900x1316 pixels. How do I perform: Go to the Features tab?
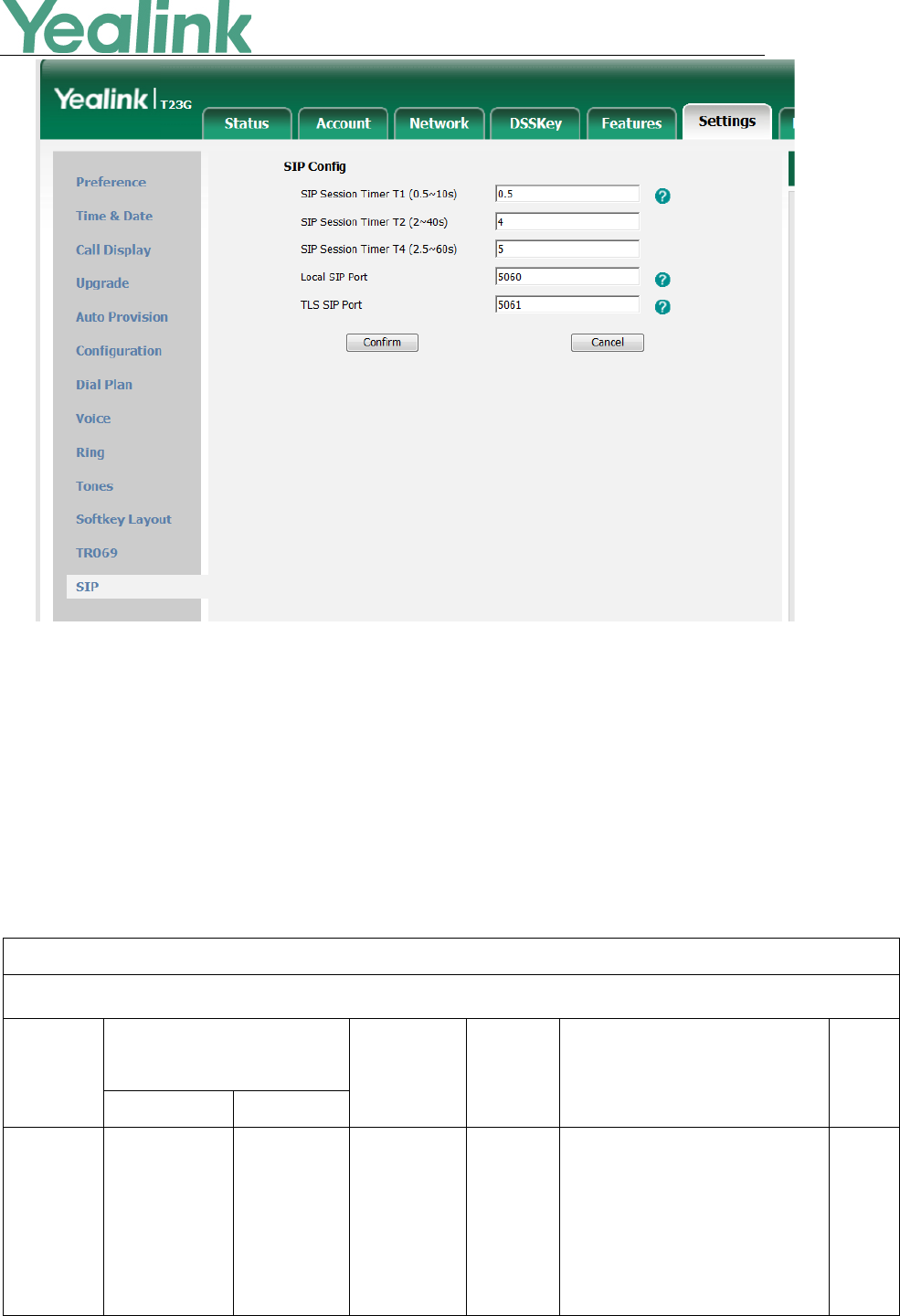[x=631, y=123]
